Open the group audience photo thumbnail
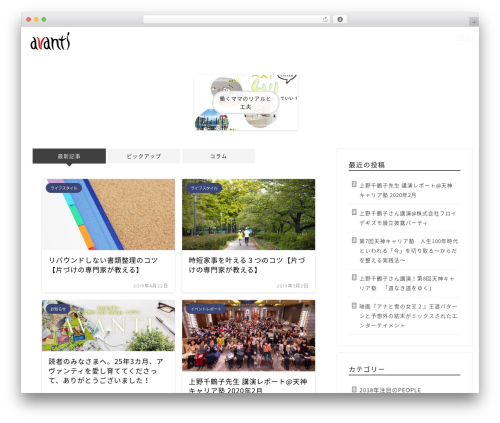This screenshot has width=500, height=423. click(x=249, y=335)
